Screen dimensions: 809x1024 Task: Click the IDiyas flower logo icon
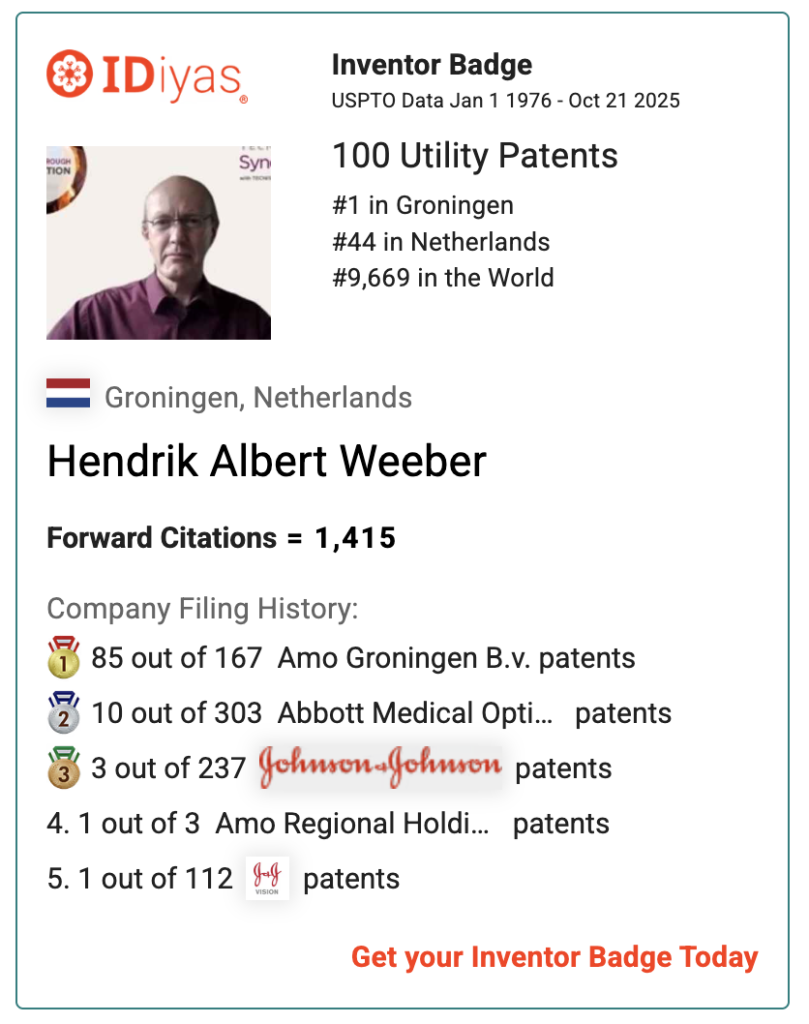(69, 75)
